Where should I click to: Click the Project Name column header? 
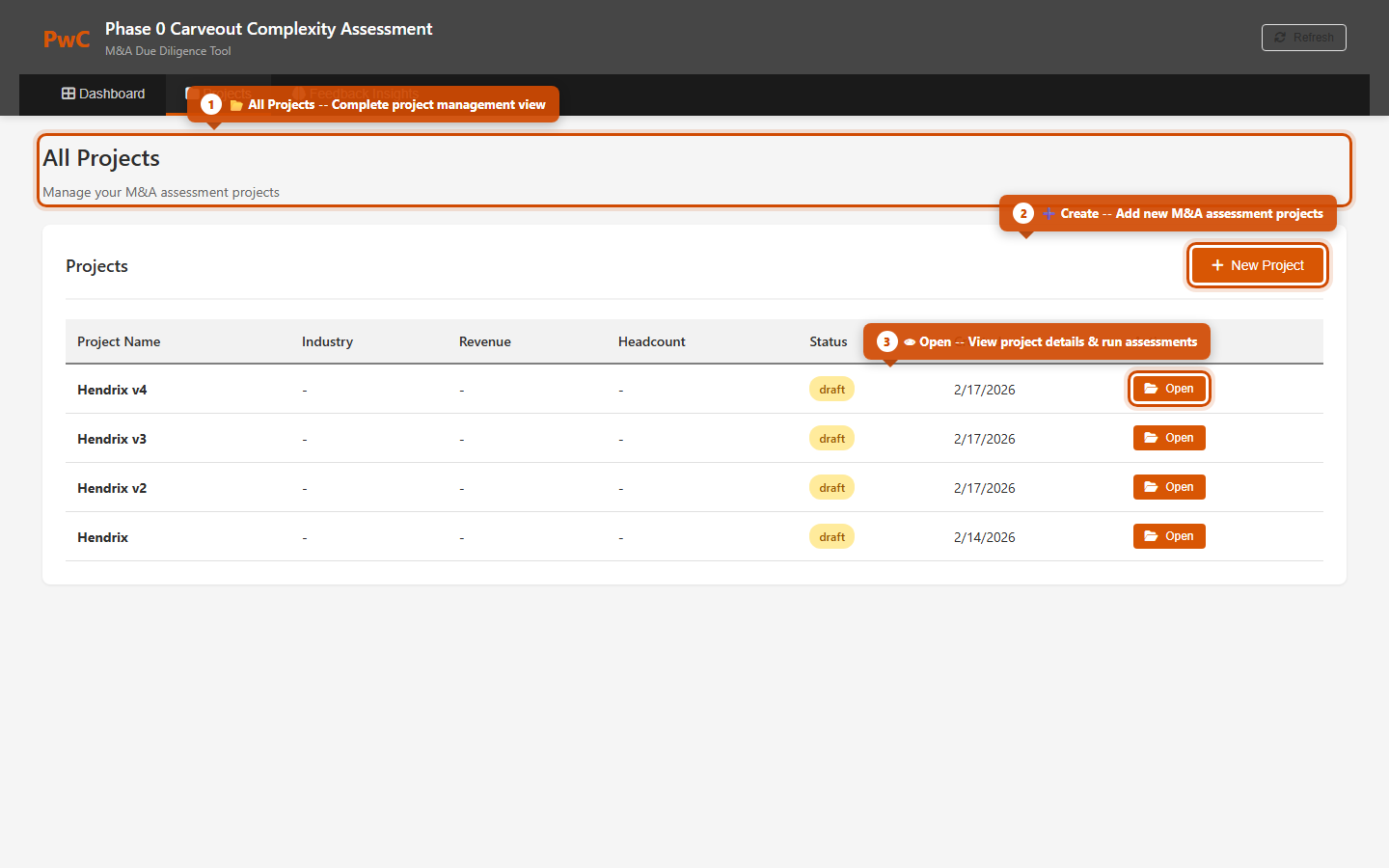[119, 341]
